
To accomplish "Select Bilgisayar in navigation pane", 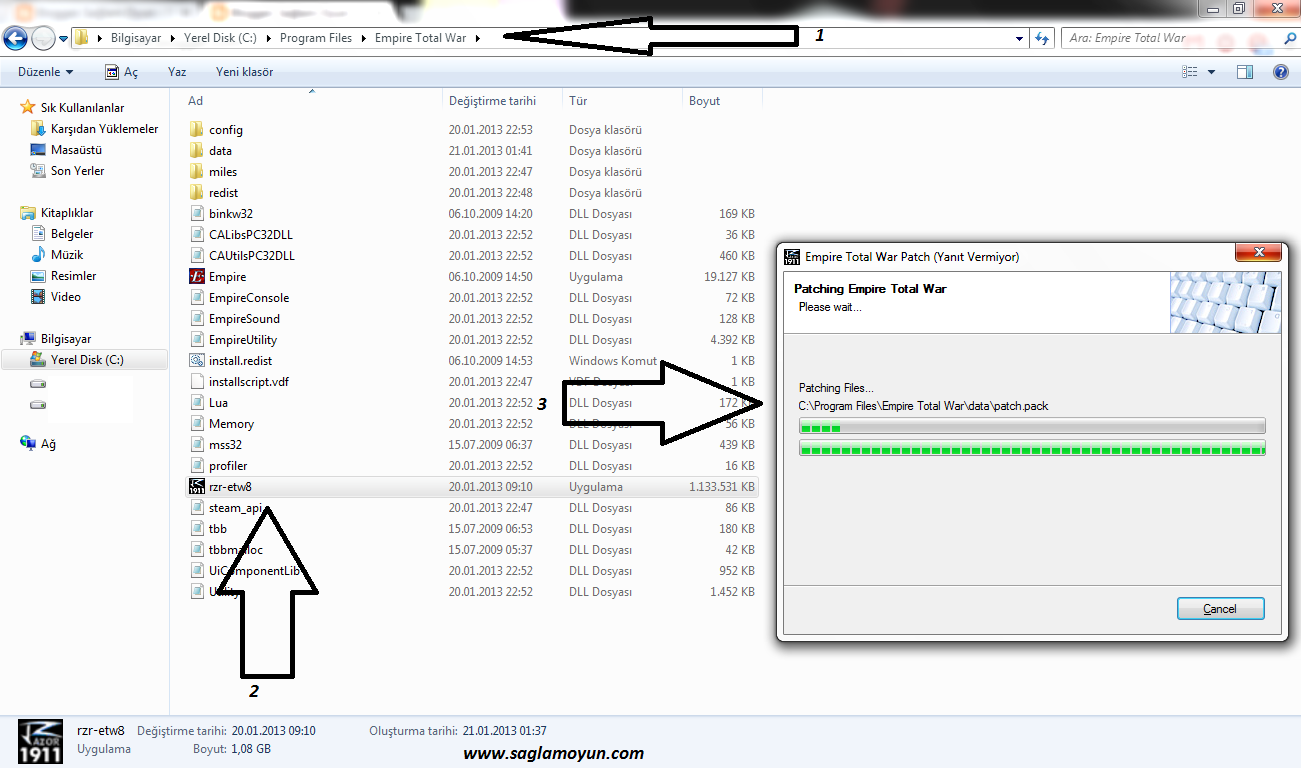I will click(x=65, y=338).
